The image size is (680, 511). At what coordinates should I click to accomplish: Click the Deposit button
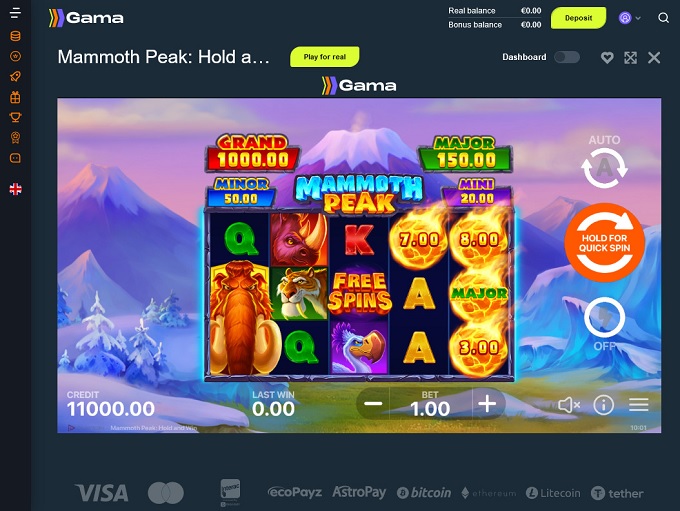579,18
